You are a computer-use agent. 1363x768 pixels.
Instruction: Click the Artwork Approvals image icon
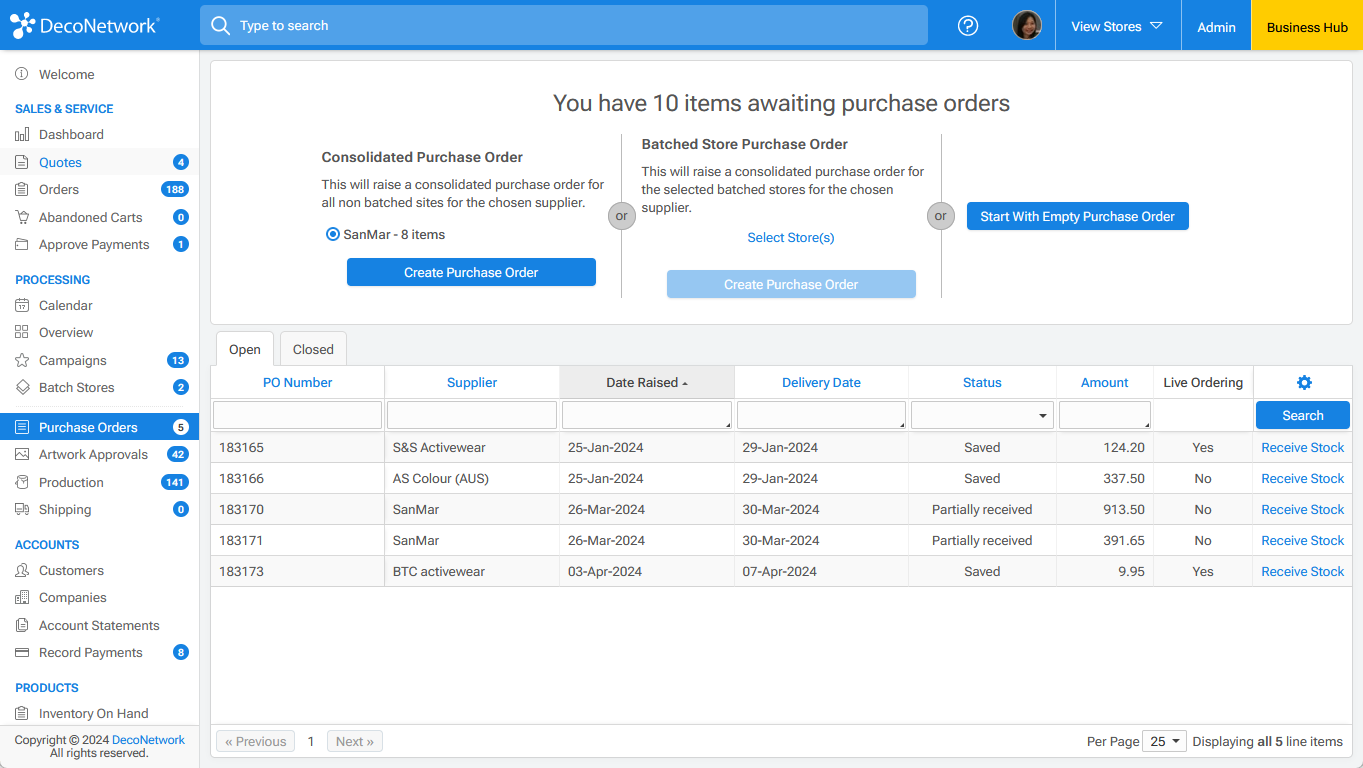[22, 454]
